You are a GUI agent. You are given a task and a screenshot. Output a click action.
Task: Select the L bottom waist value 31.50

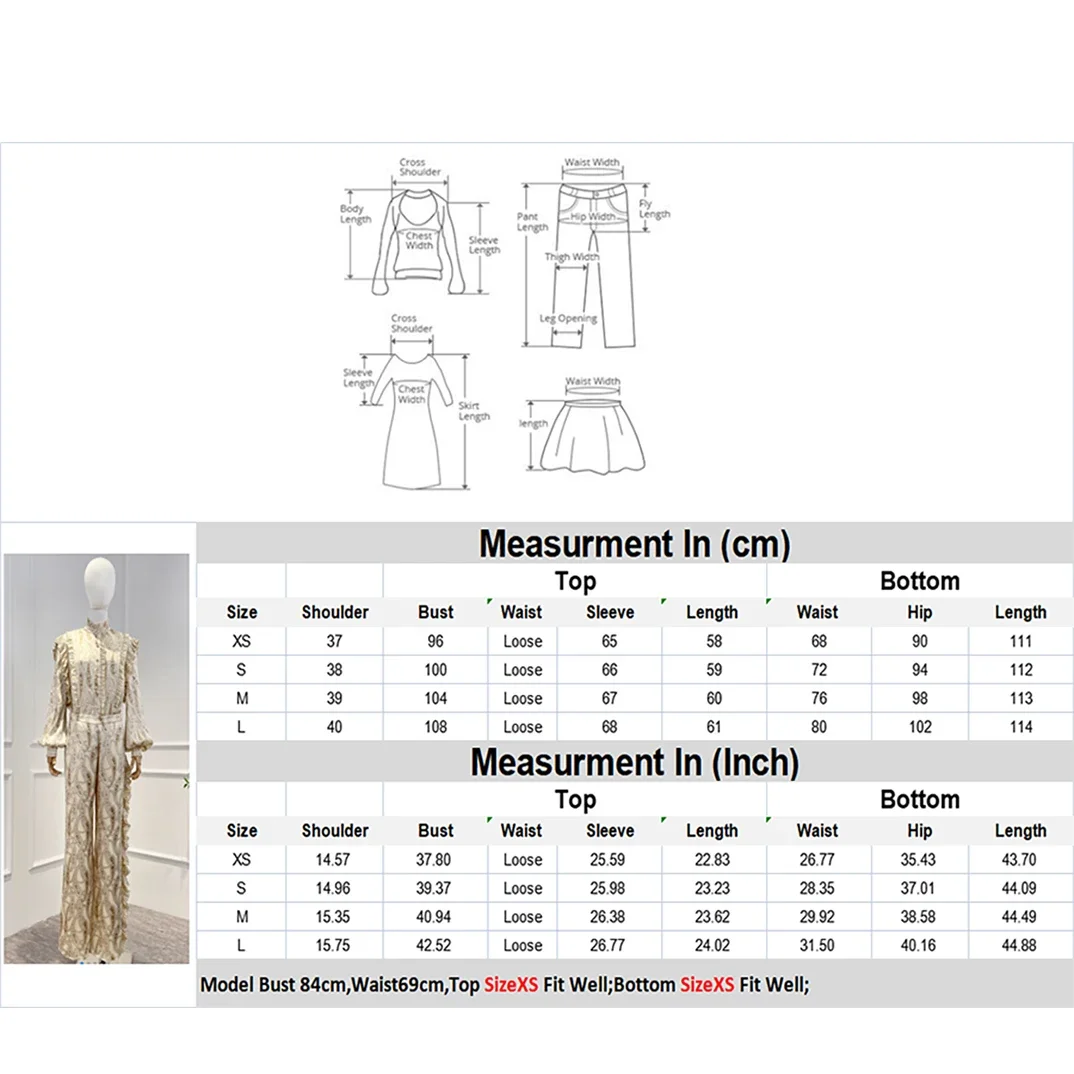pyautogui.click(x=817, y=945)
